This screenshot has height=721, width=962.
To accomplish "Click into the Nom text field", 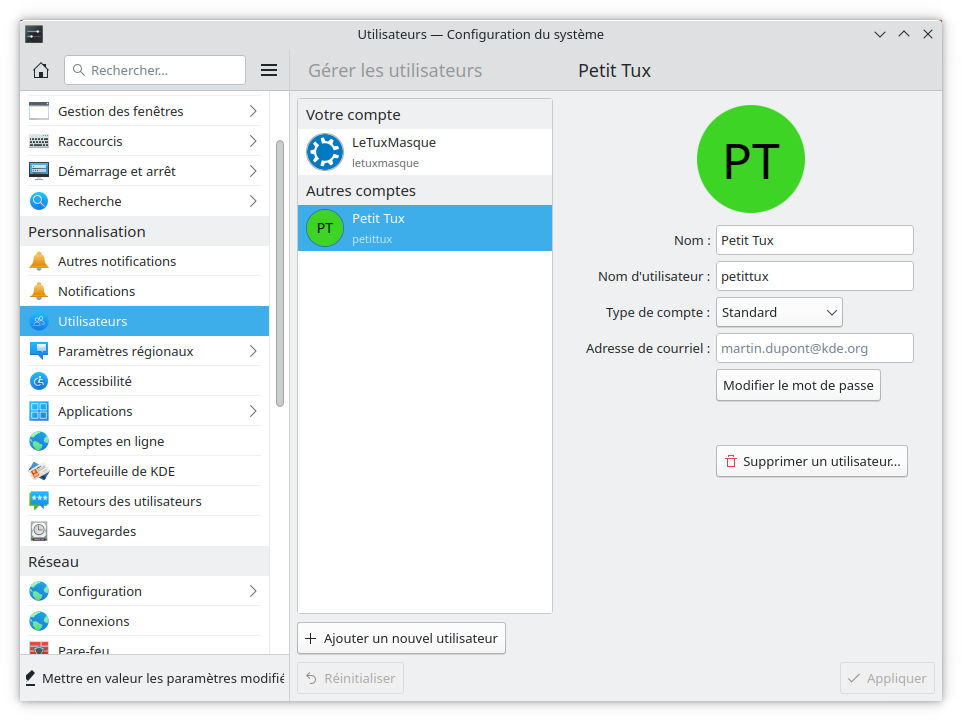I will pyautogui.click(x=815, y=241).
